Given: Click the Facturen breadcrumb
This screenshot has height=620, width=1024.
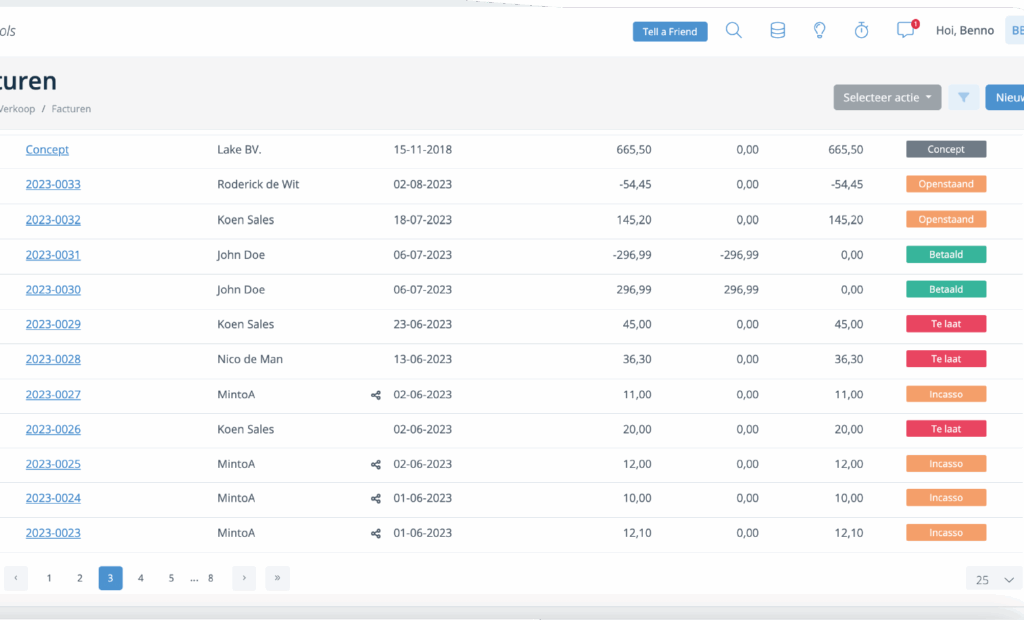Looking at the screenshot, I should click(71, 109).
